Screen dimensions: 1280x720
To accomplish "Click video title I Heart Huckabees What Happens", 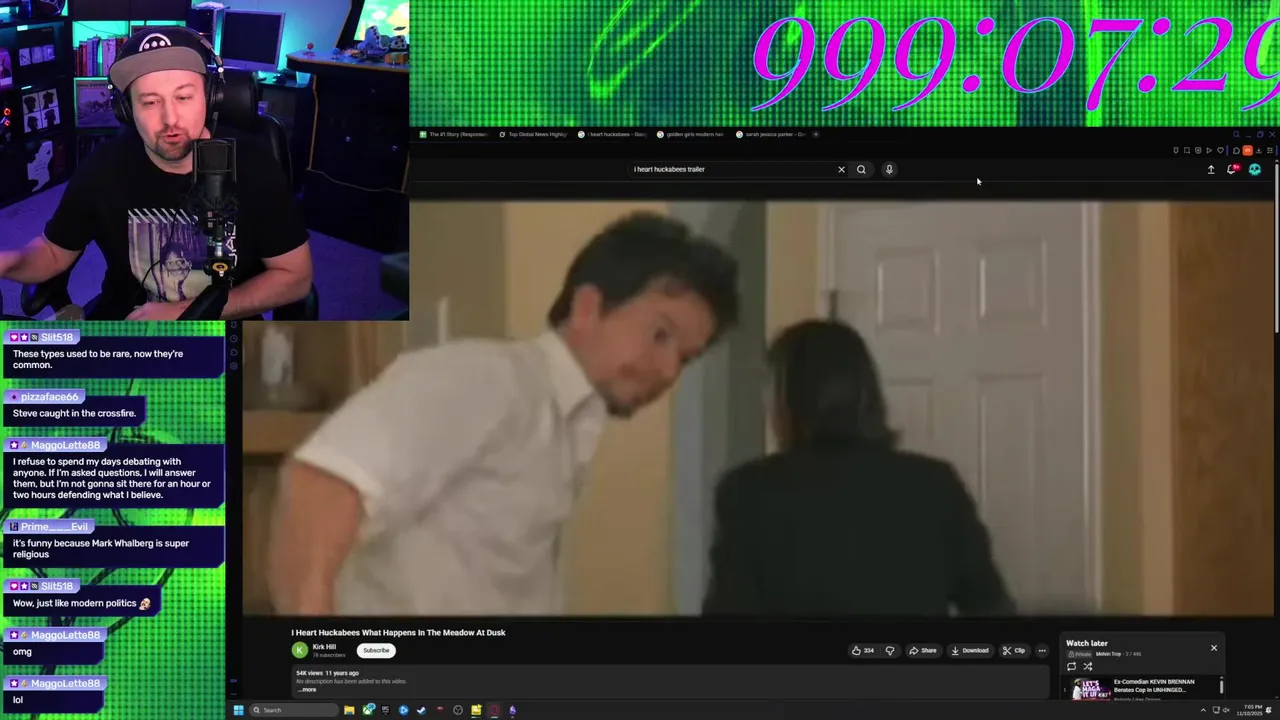I will 398,632.
